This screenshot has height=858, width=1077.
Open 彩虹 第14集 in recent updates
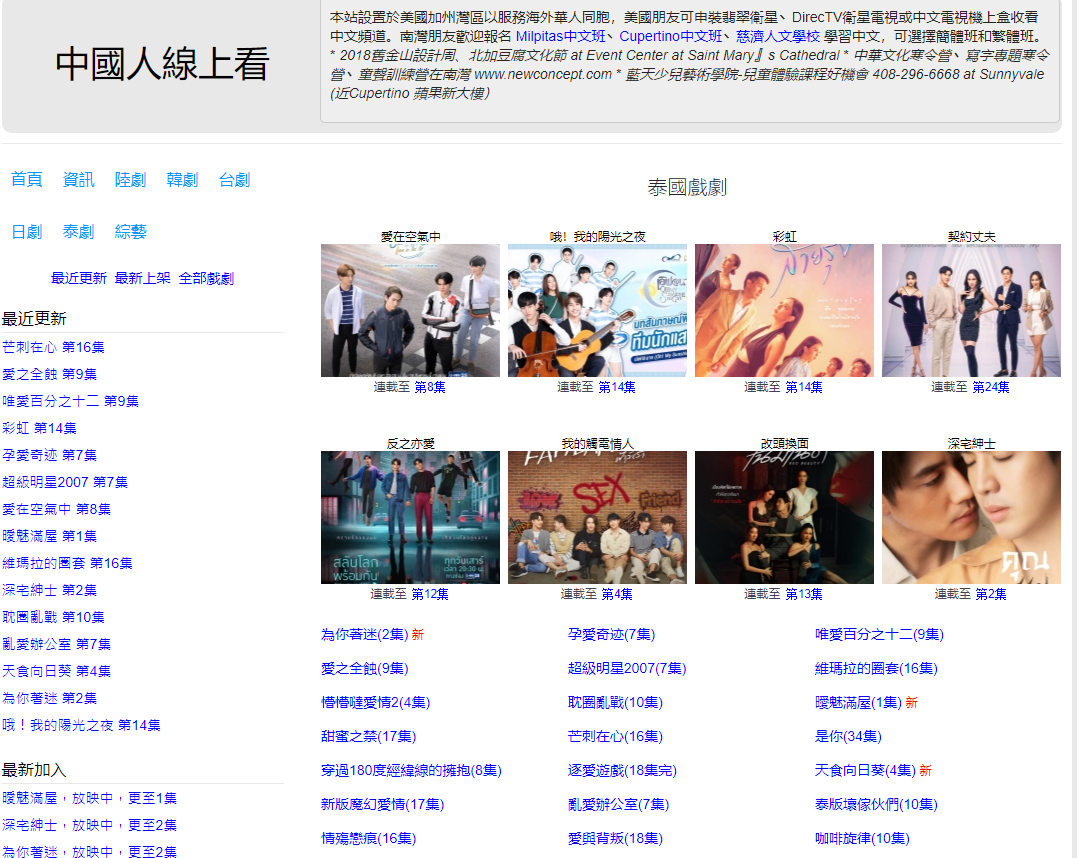coord(39,429)
